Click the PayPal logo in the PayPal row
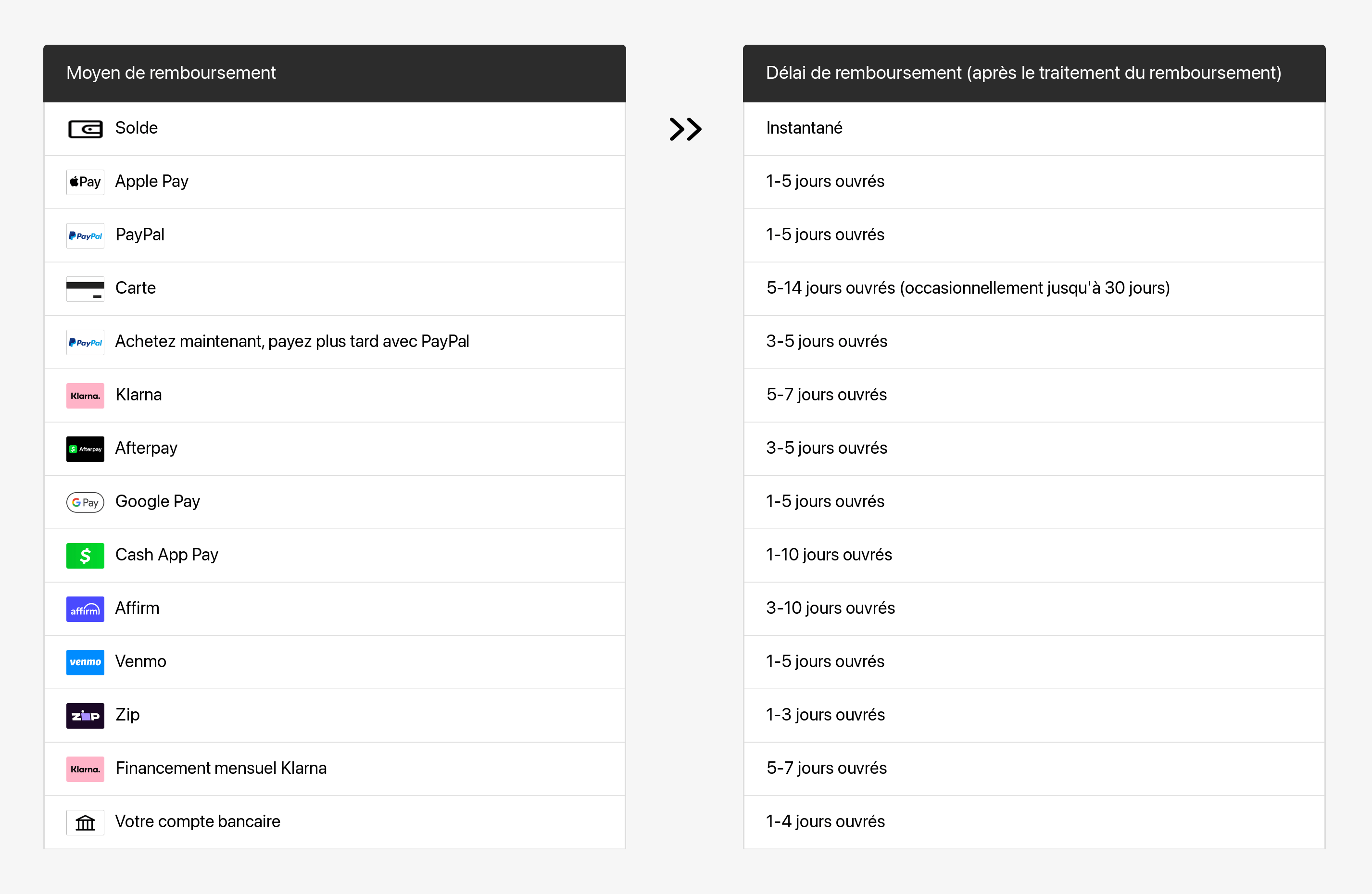The height and width of the screenshot is (894, 1372). tap(85, 236)
